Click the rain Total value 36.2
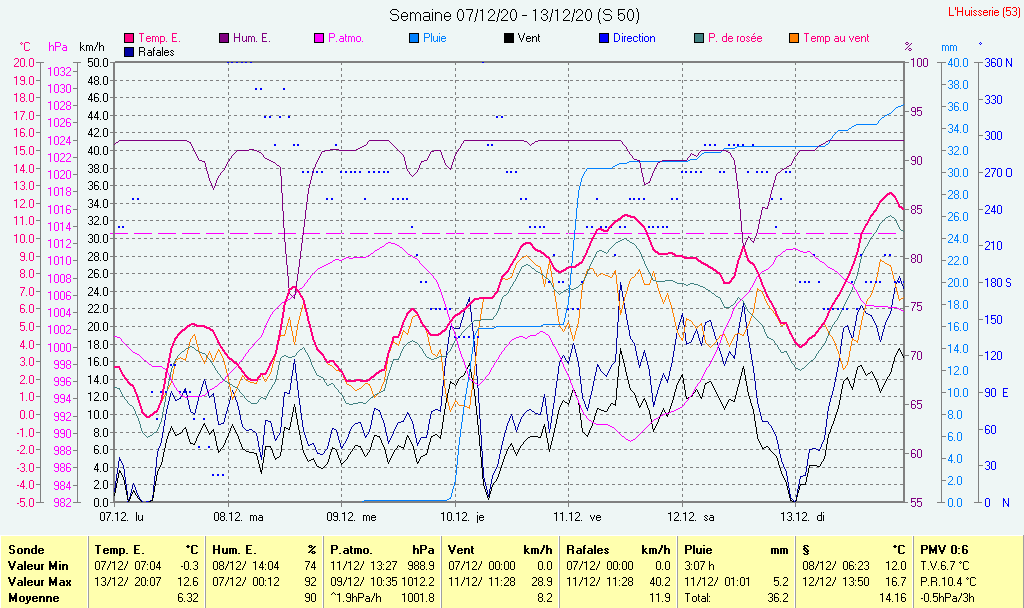Image resolution: width=1024 pixels, height=608 pixels. click(778, 598)
